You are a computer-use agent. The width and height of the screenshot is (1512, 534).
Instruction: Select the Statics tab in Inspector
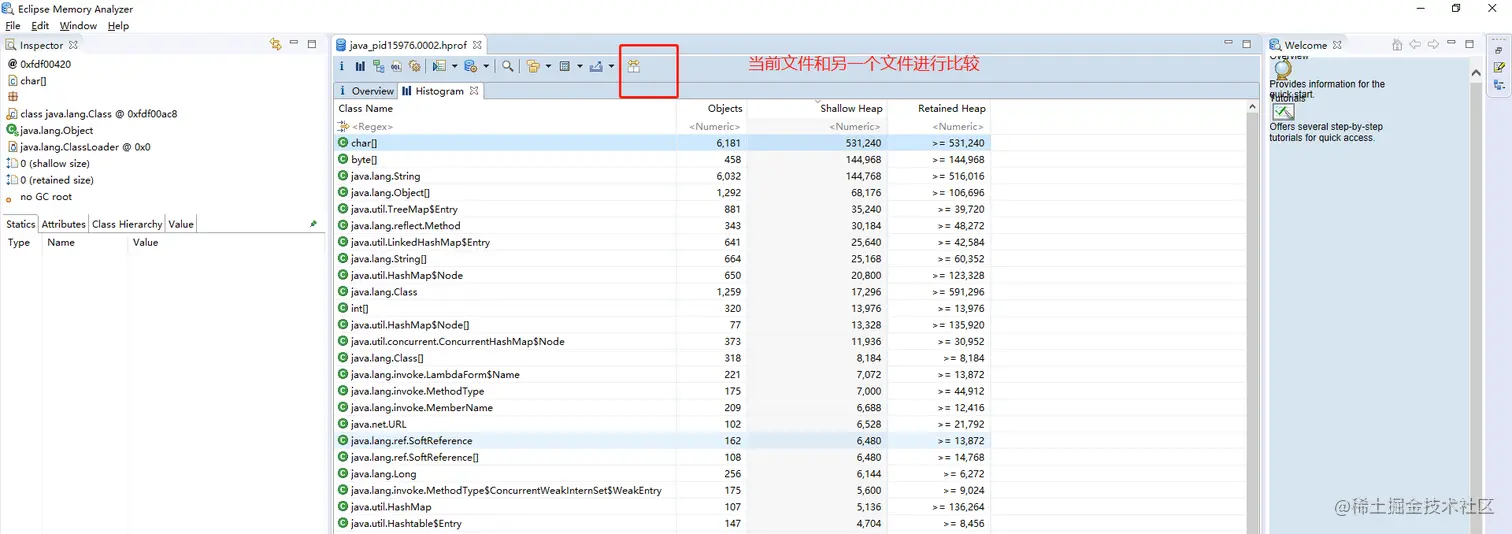click(x=21, y=224)
